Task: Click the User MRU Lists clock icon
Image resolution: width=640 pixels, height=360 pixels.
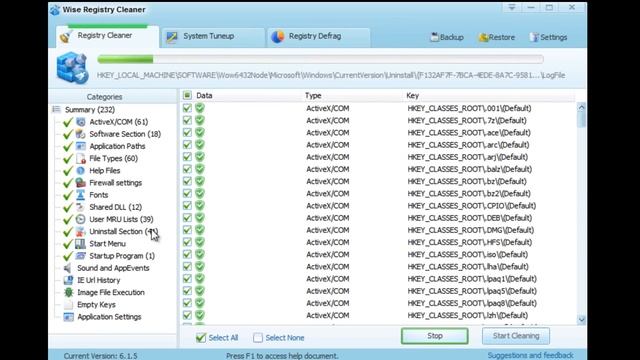Action: tap(81, 220)
